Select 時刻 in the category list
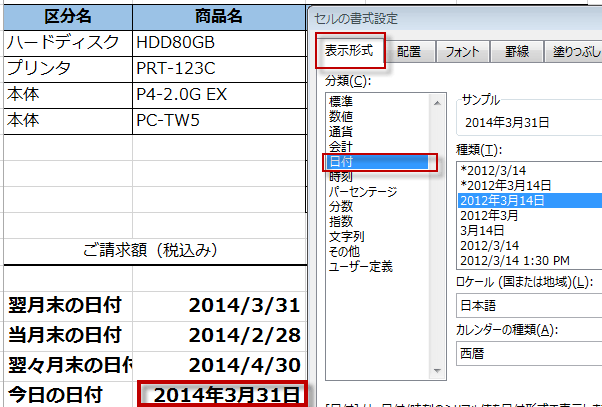 pyautogui.click(x=378, y=177)
